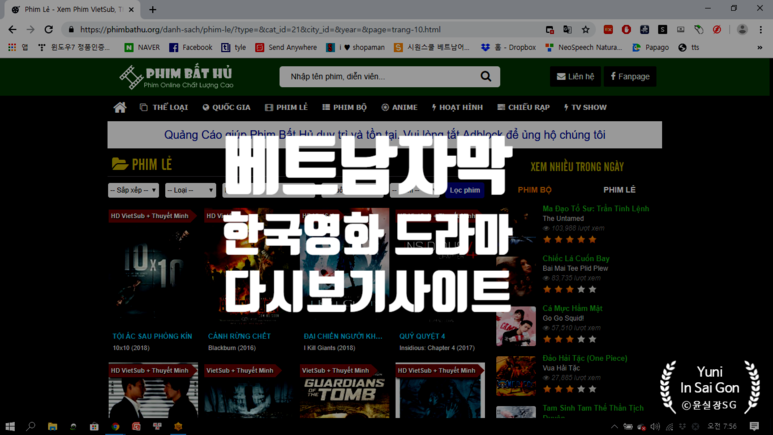Open the Send Anywhere bookmark
Viewport: 773px width, 435px height.
coord(286,47)
